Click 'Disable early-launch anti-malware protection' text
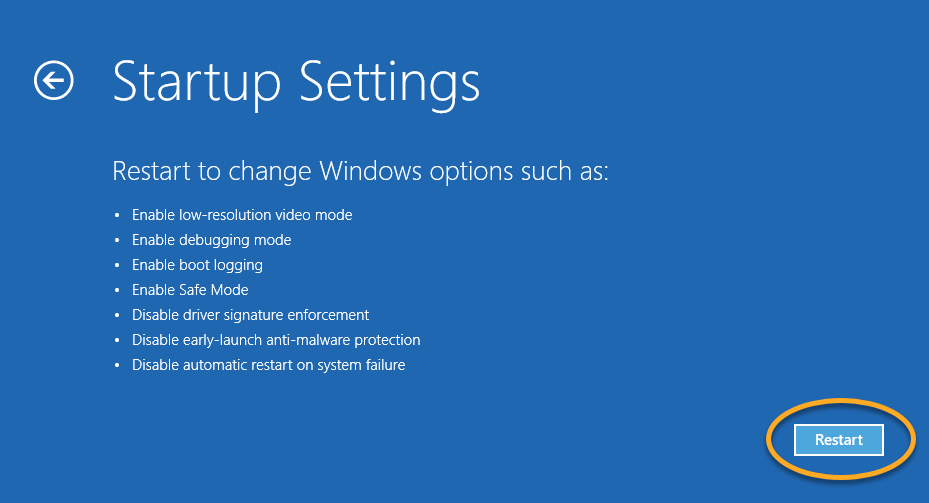 point(276,340)
